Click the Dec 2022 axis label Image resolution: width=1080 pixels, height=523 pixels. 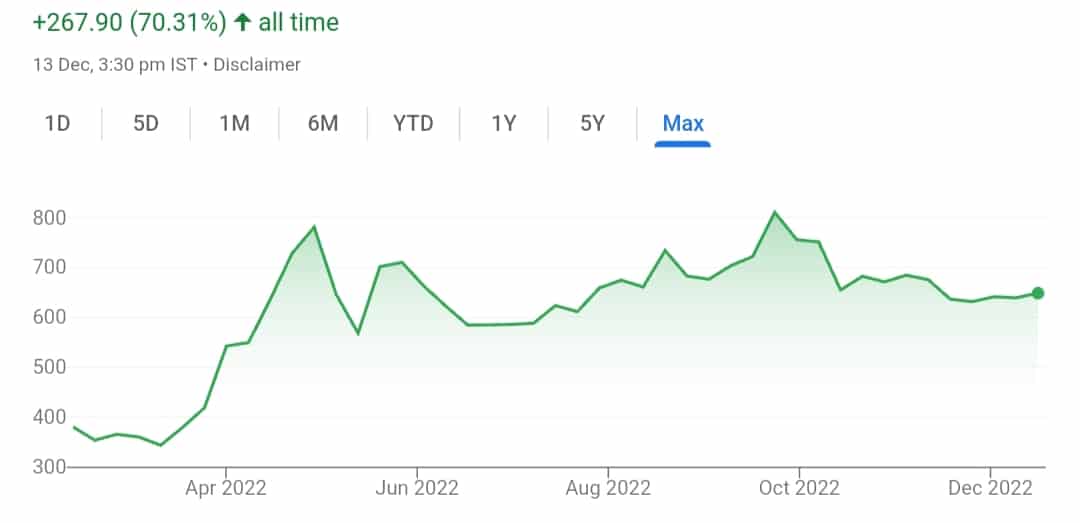click(x=989, y=488)
